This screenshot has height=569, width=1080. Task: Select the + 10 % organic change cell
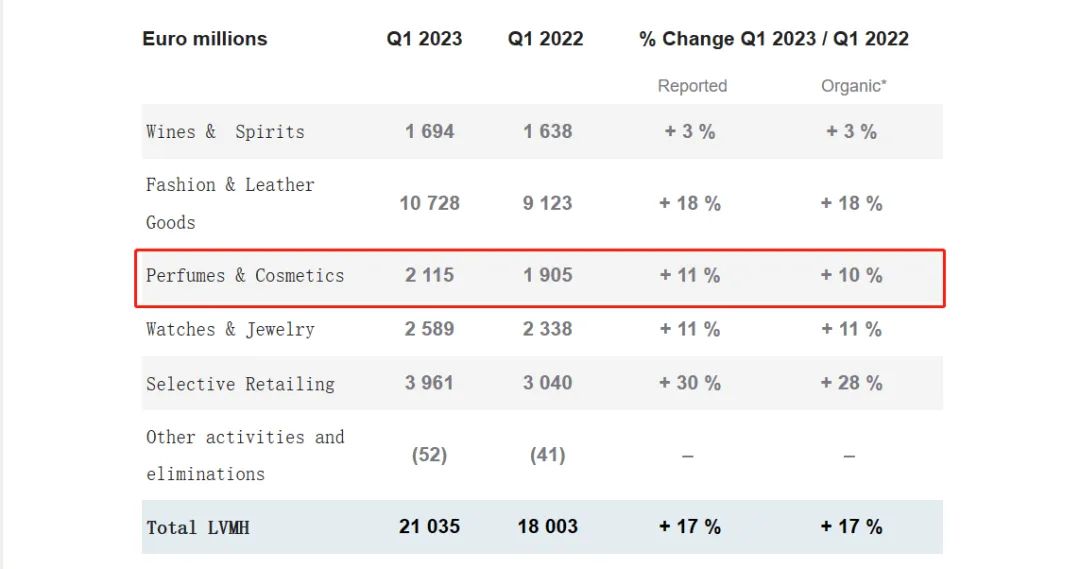851,275
